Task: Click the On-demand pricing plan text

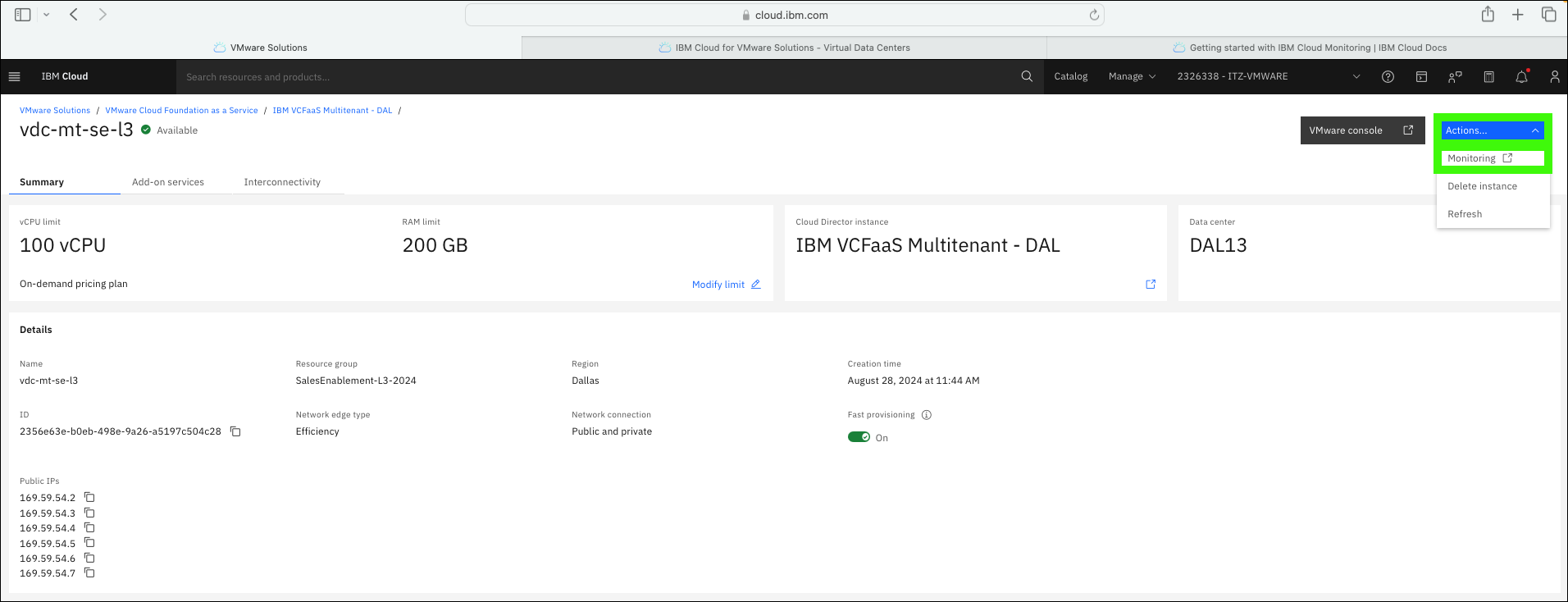Action: coord(74,284)
